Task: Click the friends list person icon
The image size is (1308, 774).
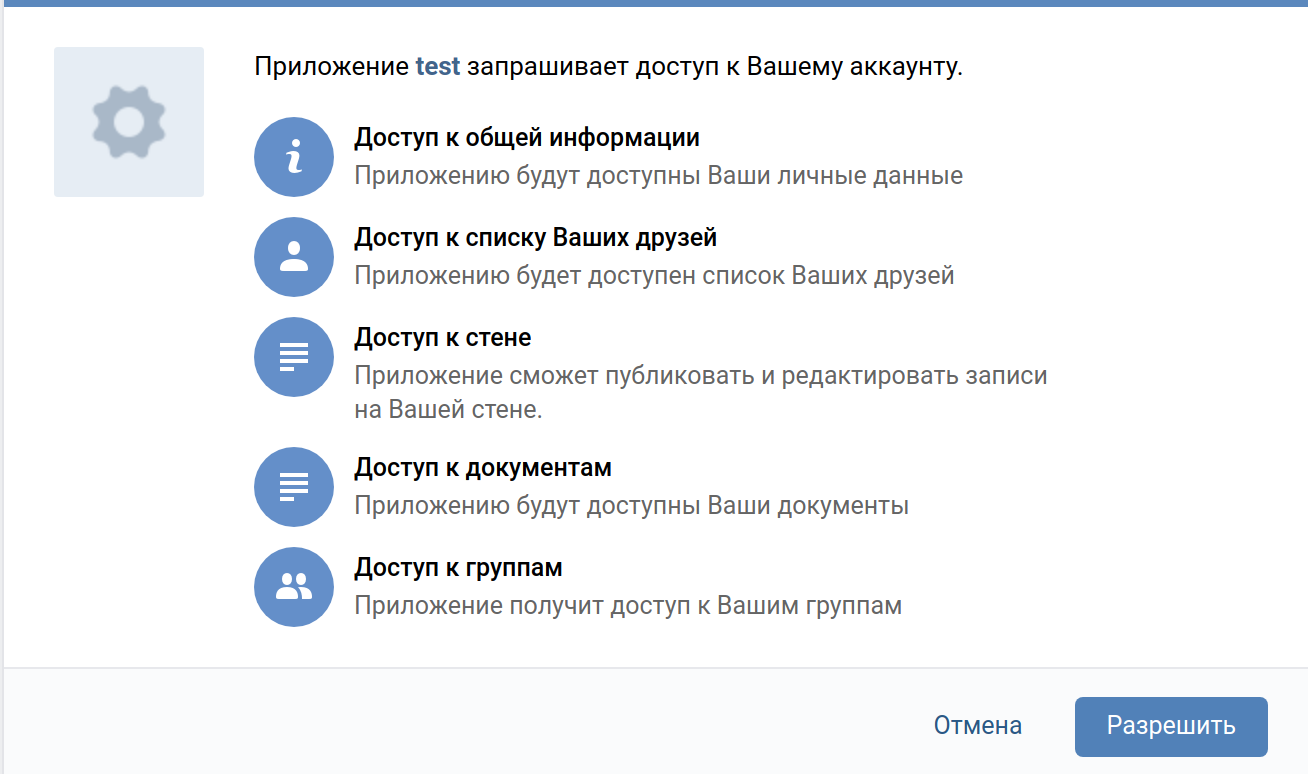Action: click(x=293, y=257)
